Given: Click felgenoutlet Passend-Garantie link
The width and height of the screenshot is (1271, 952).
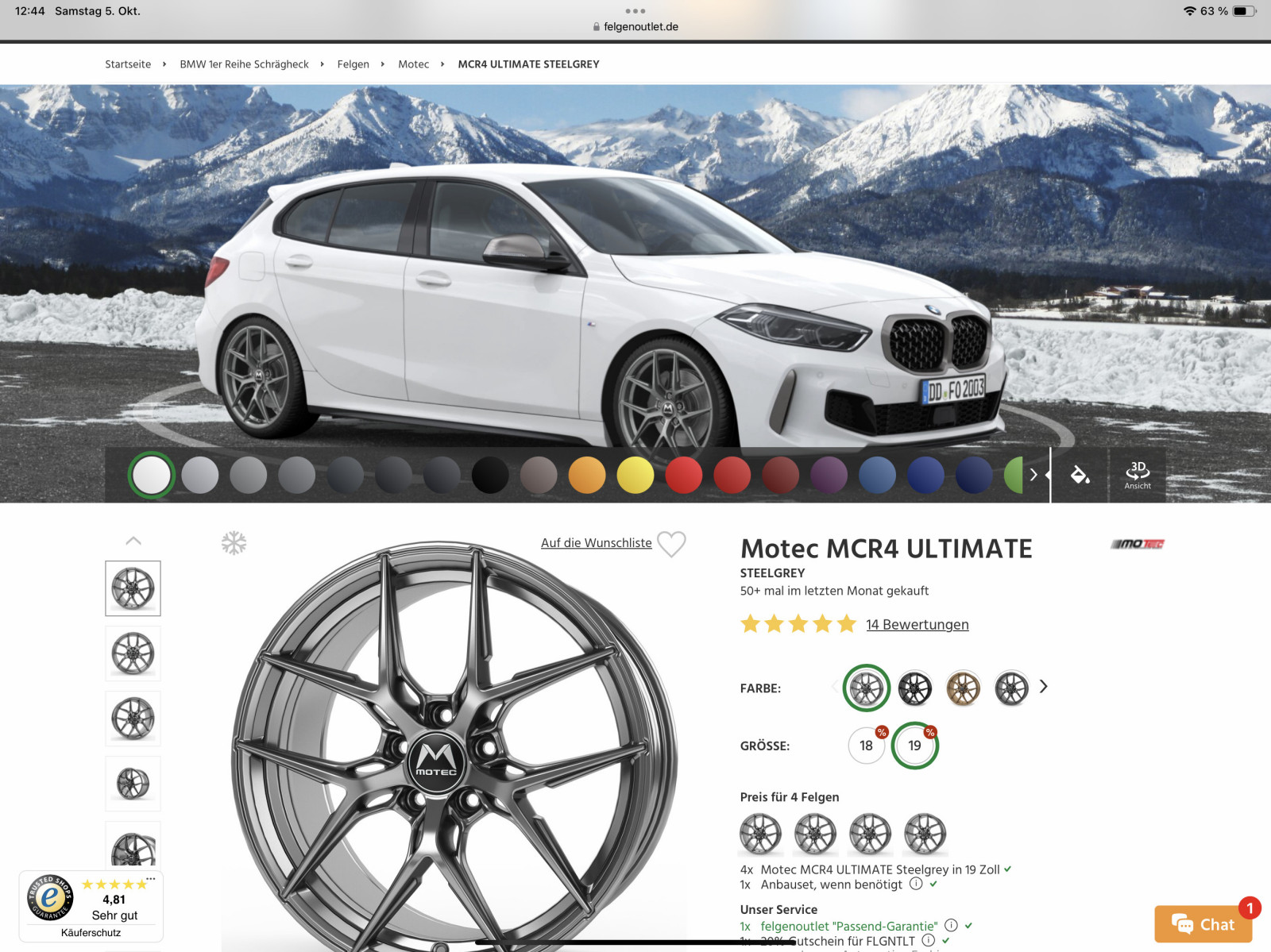Looking at the screenshot, I should click(849, 926).
